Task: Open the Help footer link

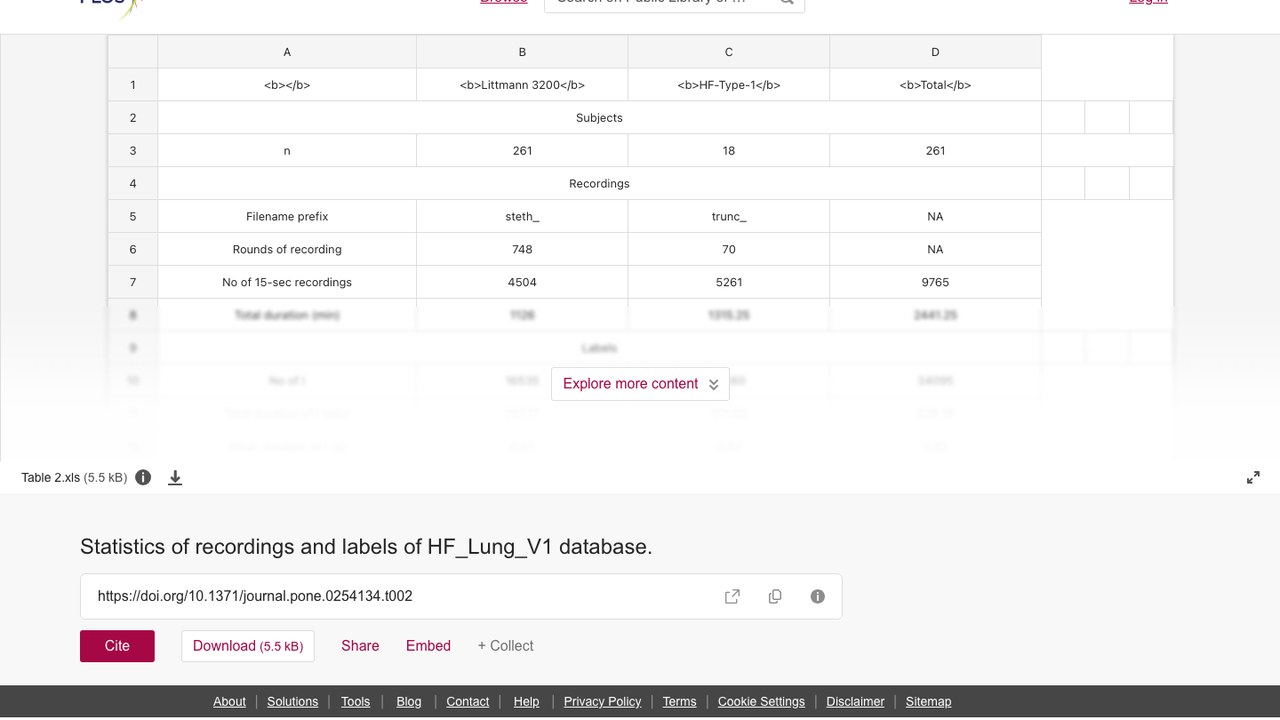Action: [526, 701]
